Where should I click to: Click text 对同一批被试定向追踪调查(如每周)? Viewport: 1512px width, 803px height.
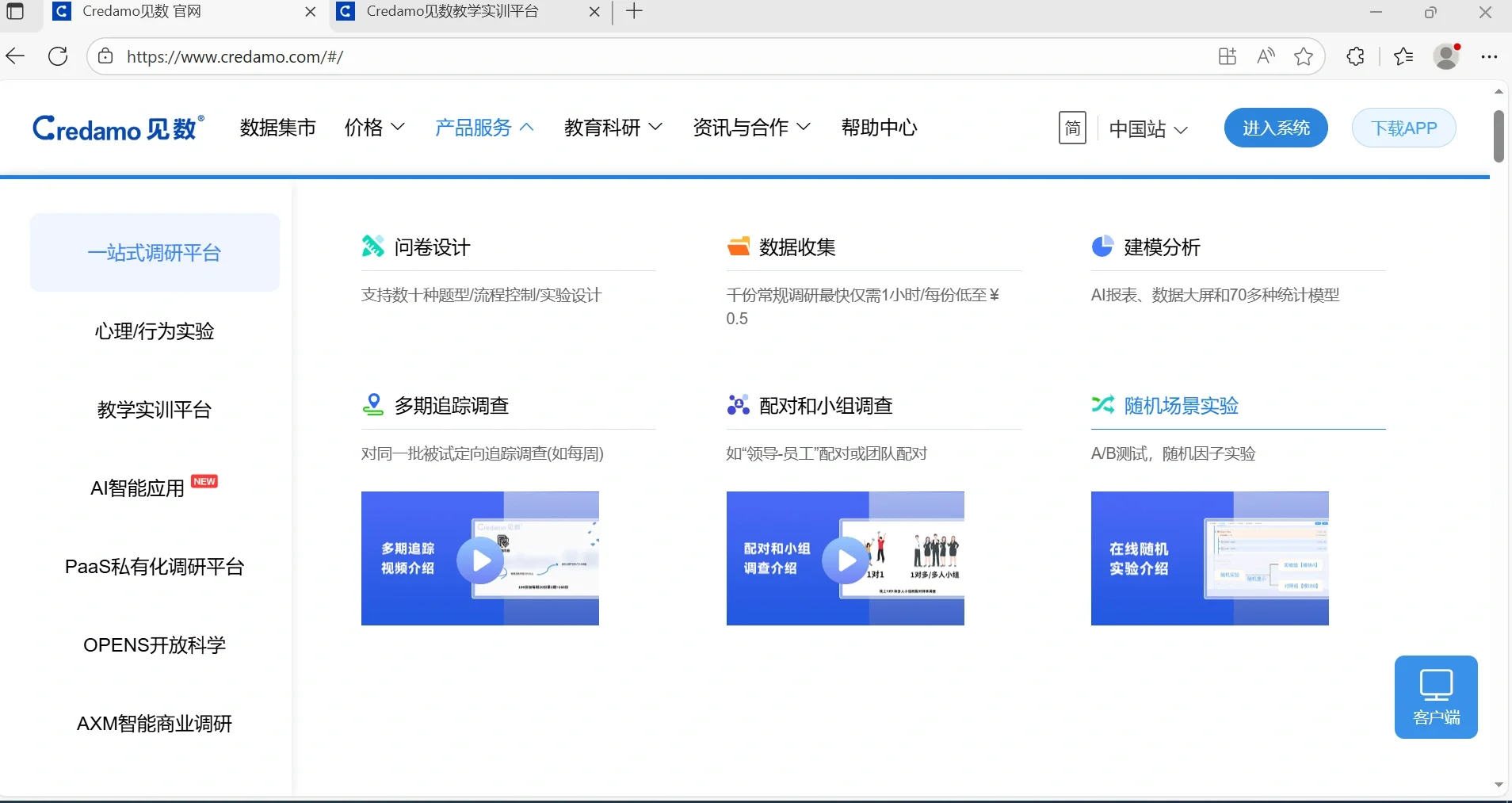[x=483, y=453]
